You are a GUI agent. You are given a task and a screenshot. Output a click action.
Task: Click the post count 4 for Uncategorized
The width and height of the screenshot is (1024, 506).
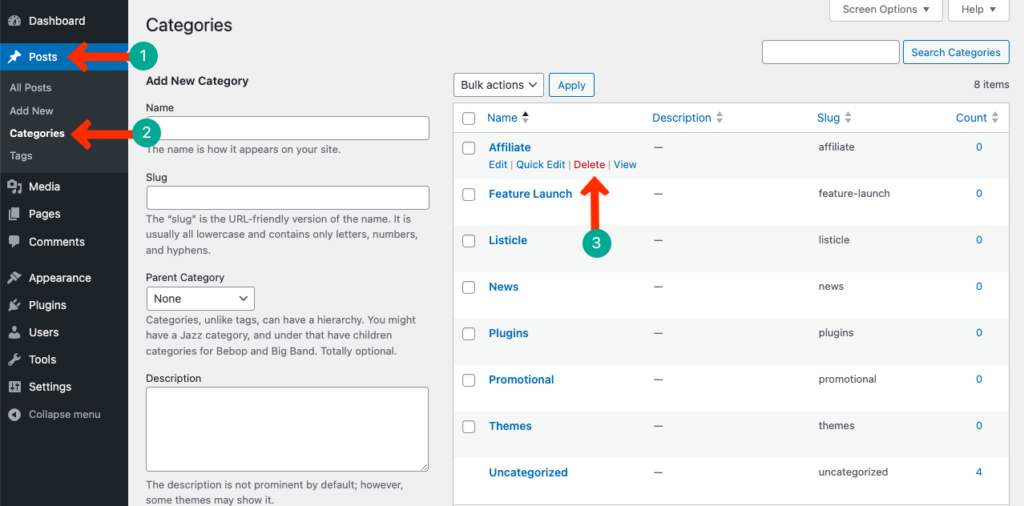[x=978, y=472]
